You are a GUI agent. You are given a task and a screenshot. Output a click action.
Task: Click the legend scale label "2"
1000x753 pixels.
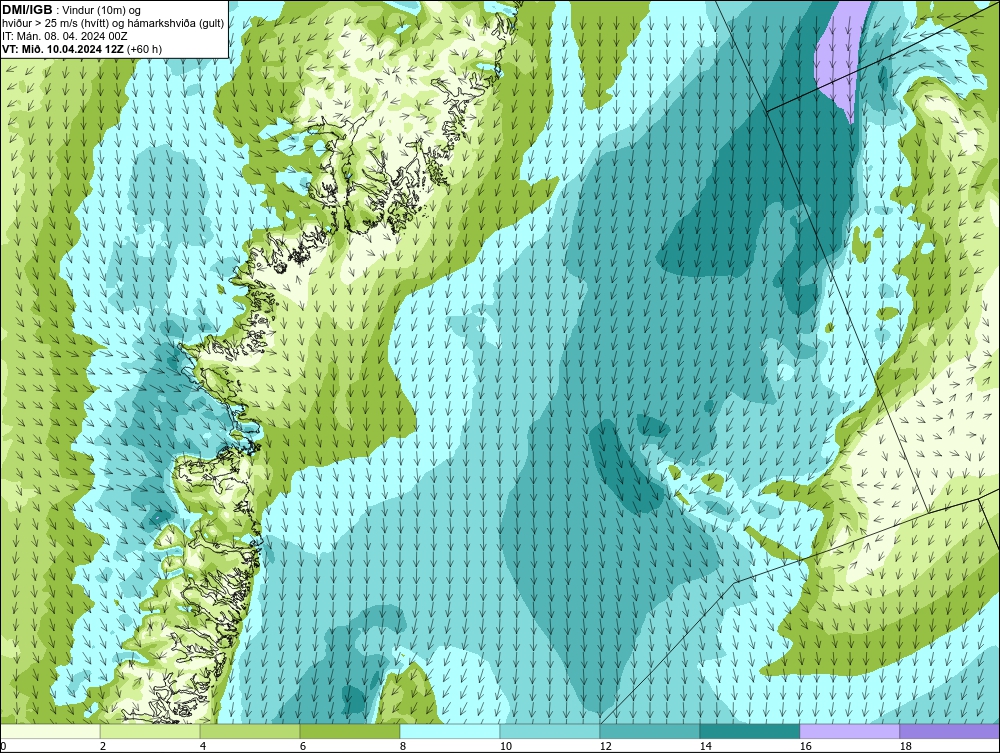(103, 746)
